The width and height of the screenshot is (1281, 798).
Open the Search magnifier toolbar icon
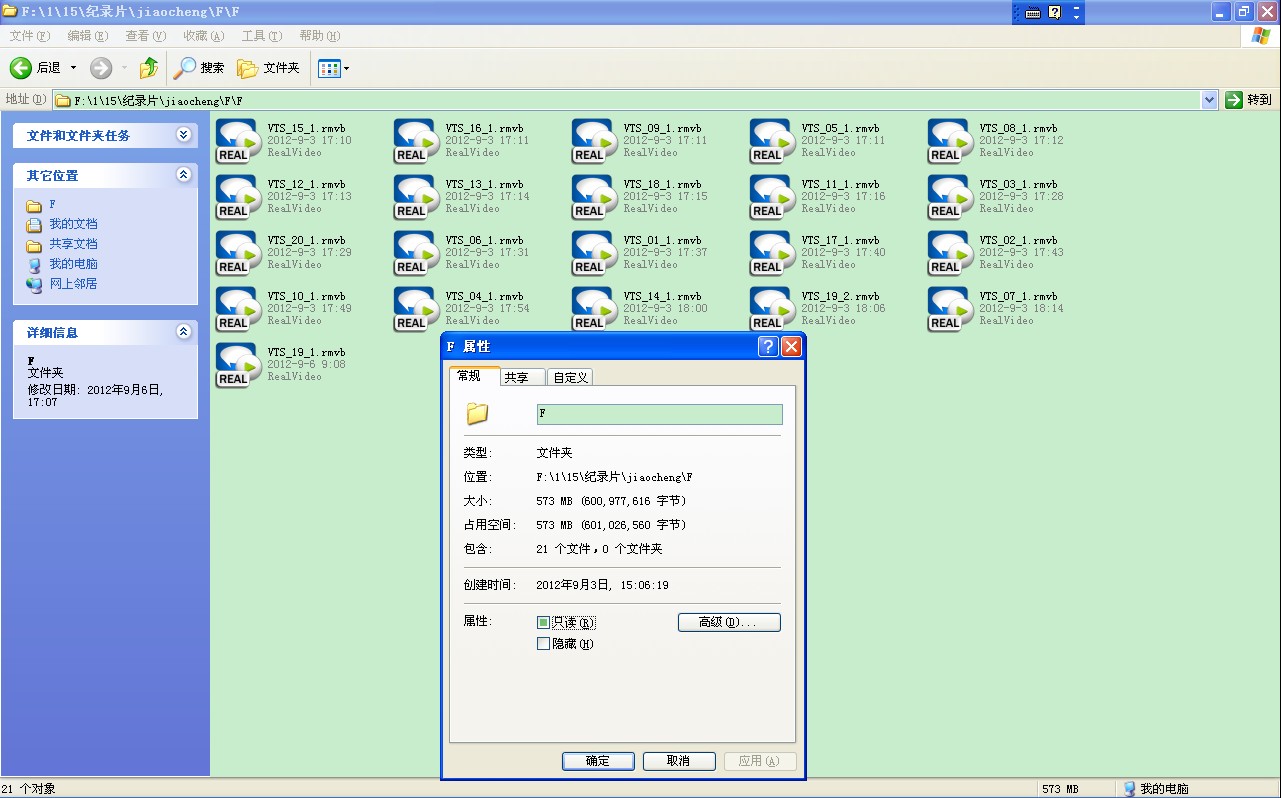pos(185,68)
